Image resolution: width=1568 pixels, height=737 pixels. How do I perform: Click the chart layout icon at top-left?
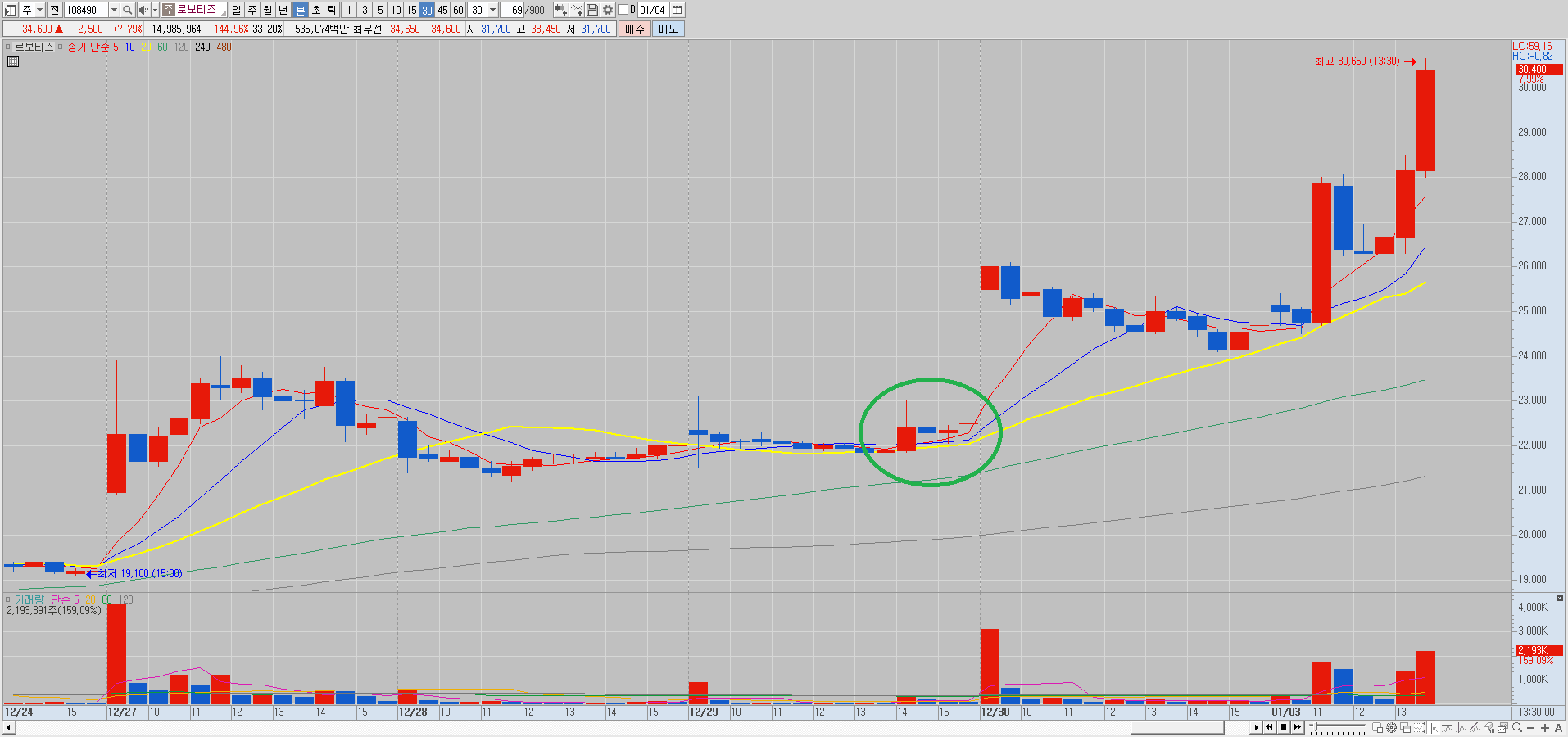click(x=11, y=10)
